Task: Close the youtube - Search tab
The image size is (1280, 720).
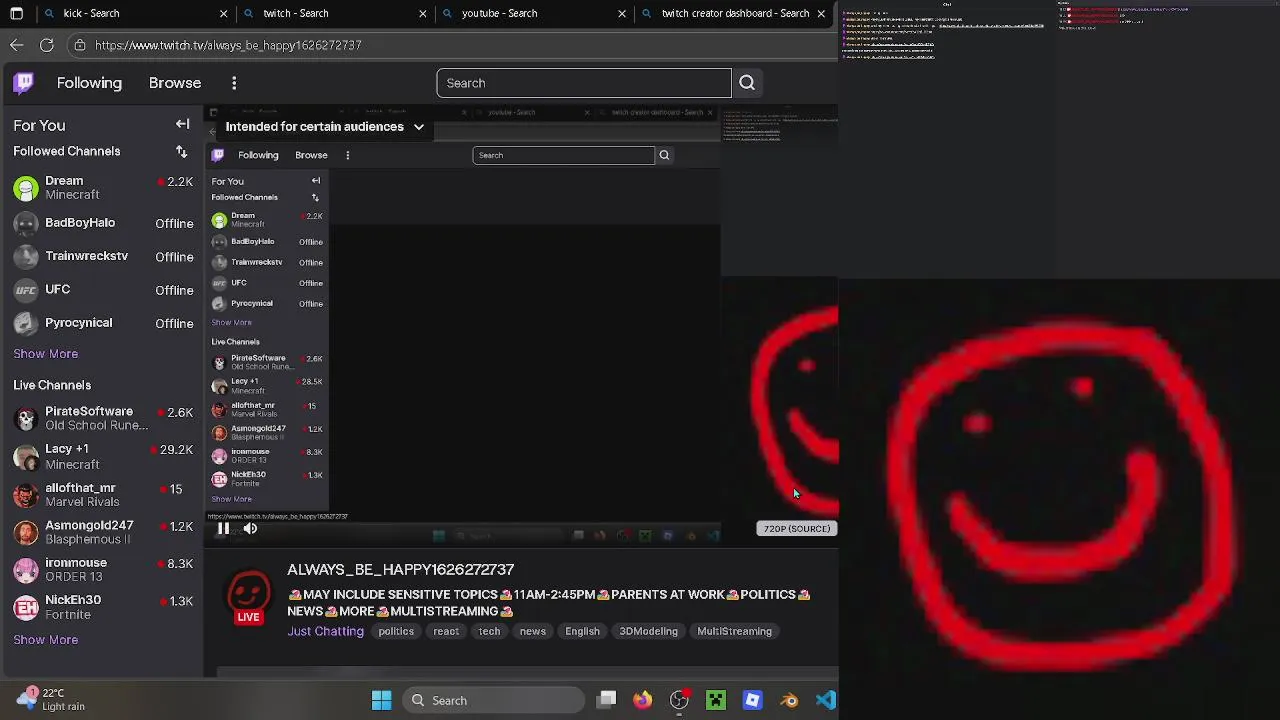Action: pyautogui.click(x=622, y=13)
